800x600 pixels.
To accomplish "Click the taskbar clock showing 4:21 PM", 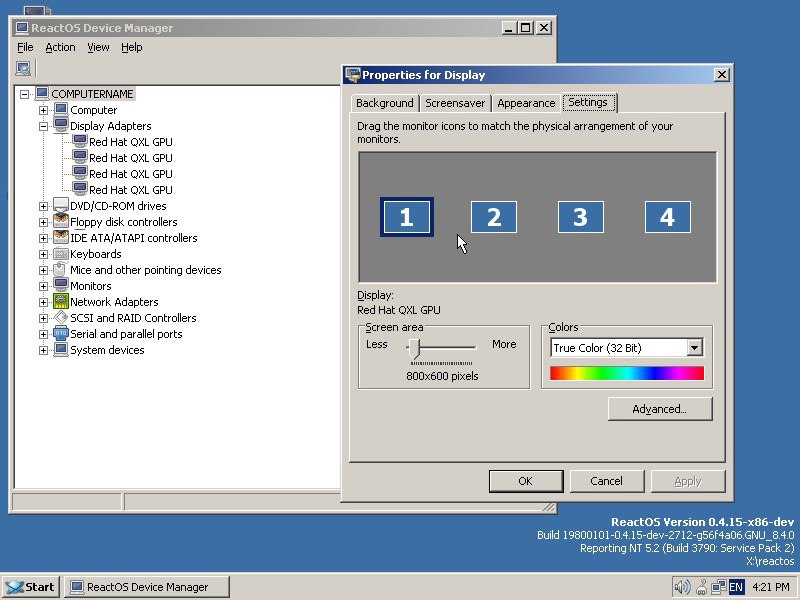I will coord(770,587).
